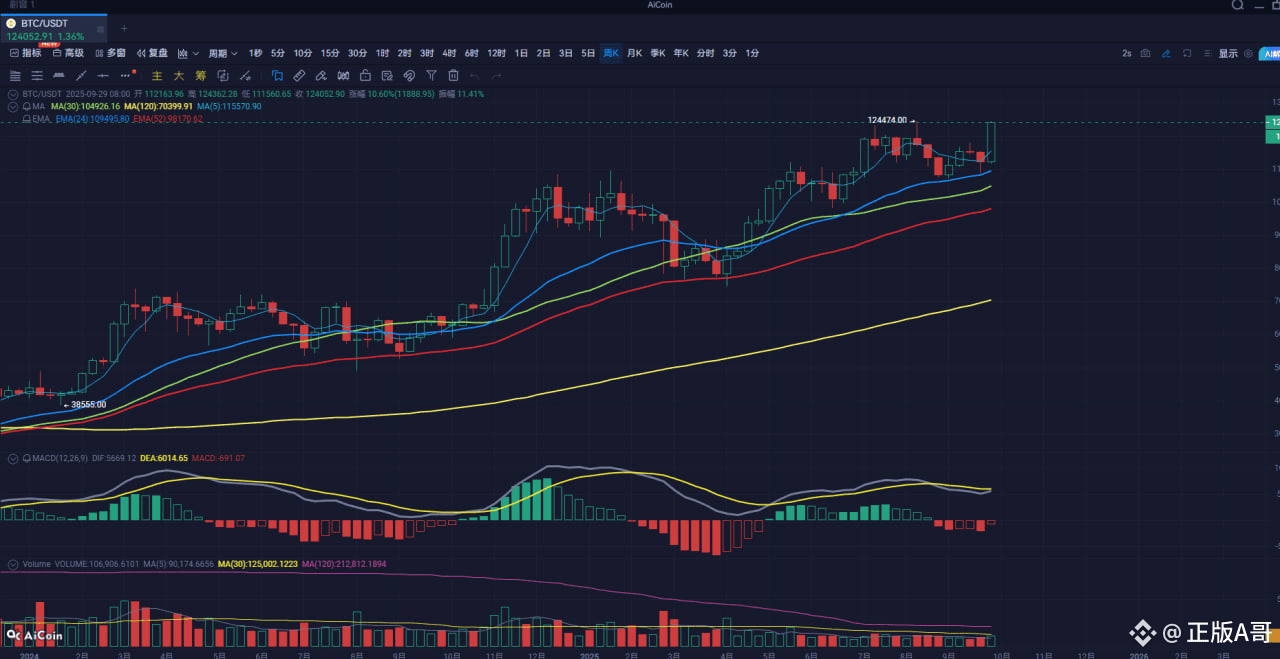Click the blue pencil drawing icon
1280x659 pixels.
point(1166,53)
